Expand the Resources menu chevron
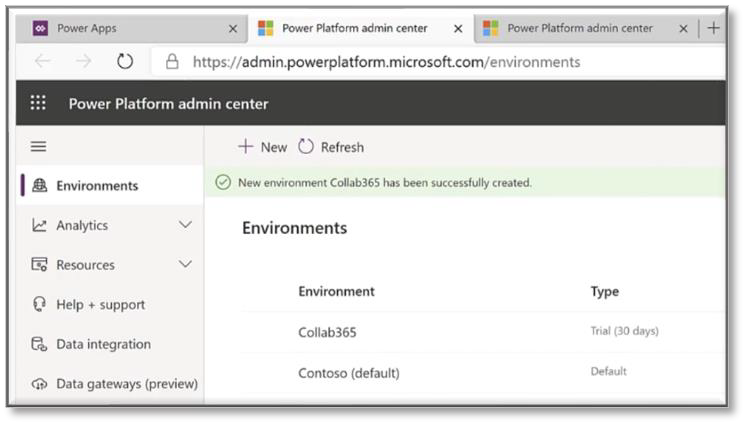Viewport: 746px width, 425px height. tap(186, 264)
